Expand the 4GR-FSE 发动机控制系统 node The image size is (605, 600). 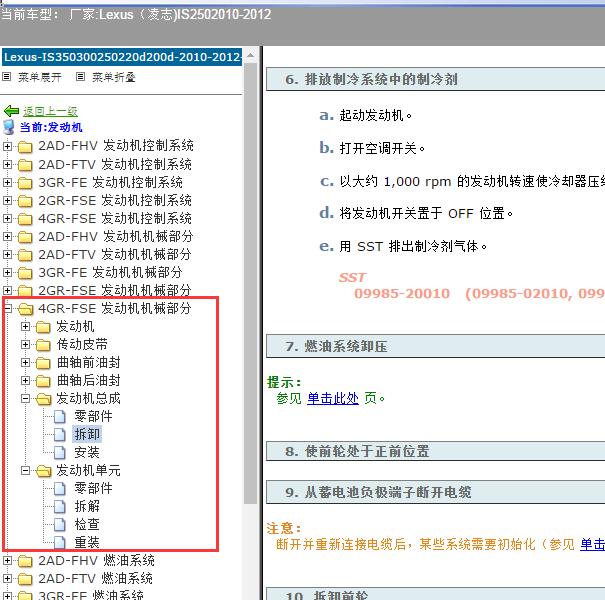(x=7, y=218)
